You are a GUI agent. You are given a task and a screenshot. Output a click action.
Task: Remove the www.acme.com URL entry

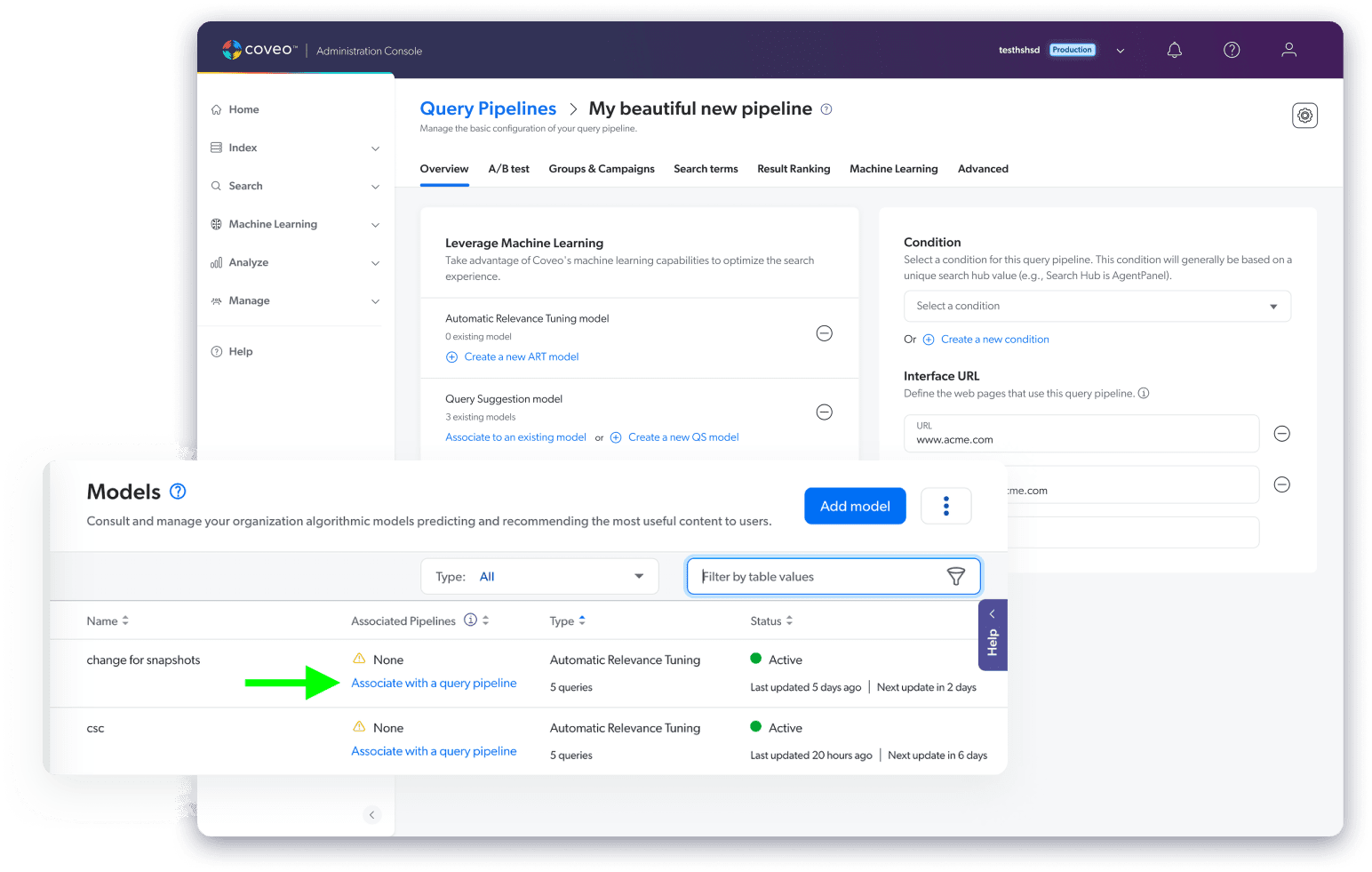(x=1282, y=434)
